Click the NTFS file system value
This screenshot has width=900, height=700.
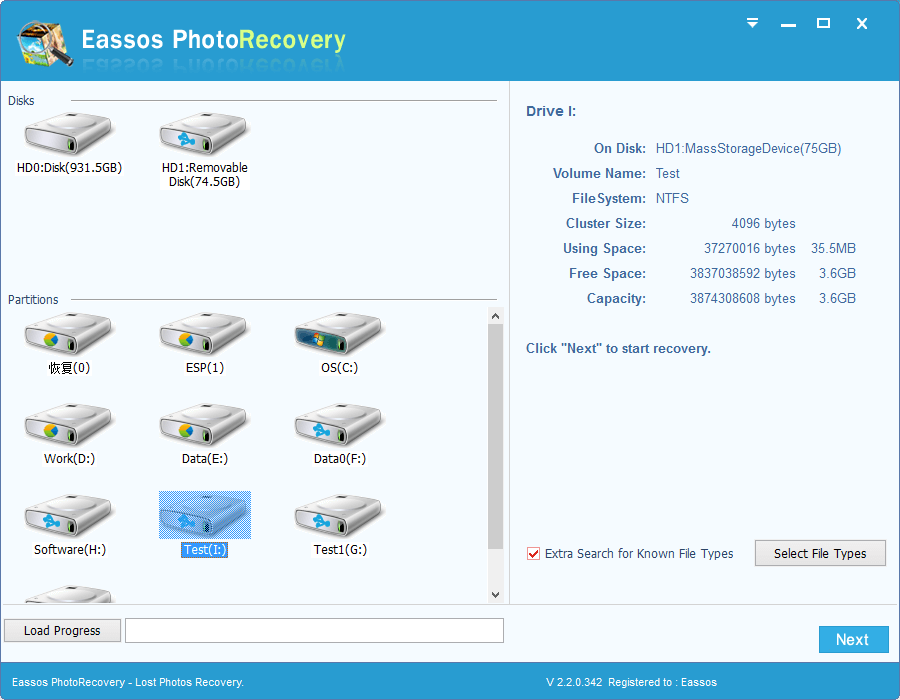pos(672,199)
